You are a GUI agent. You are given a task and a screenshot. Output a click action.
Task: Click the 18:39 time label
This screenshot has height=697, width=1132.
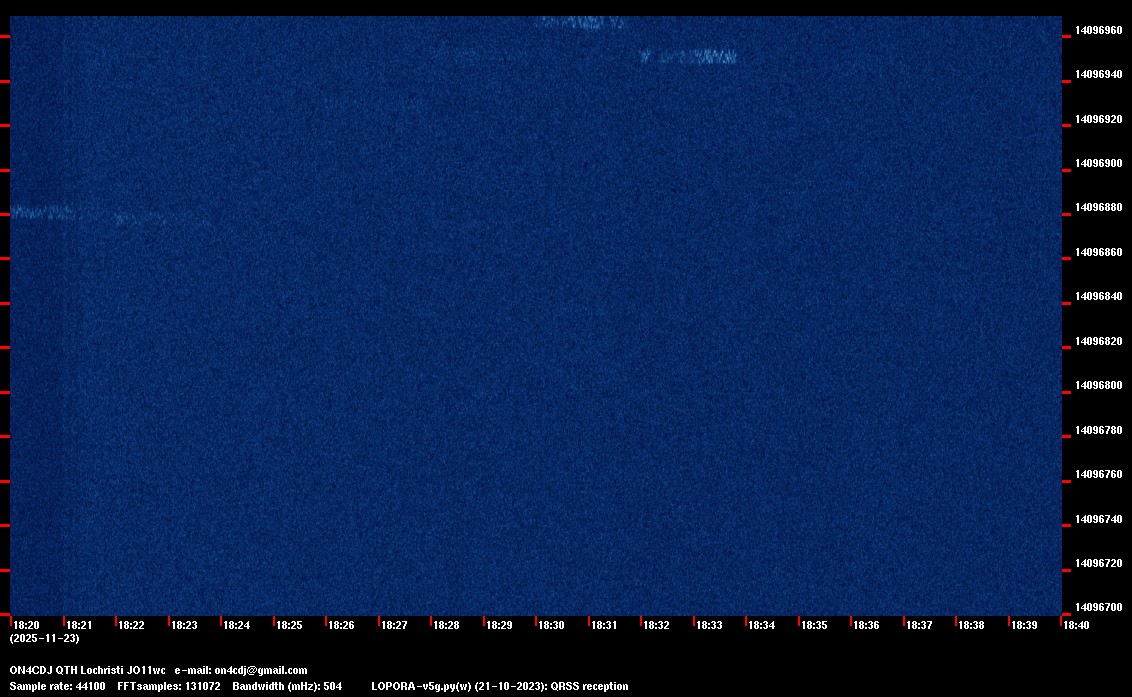tap(1024, 625)
